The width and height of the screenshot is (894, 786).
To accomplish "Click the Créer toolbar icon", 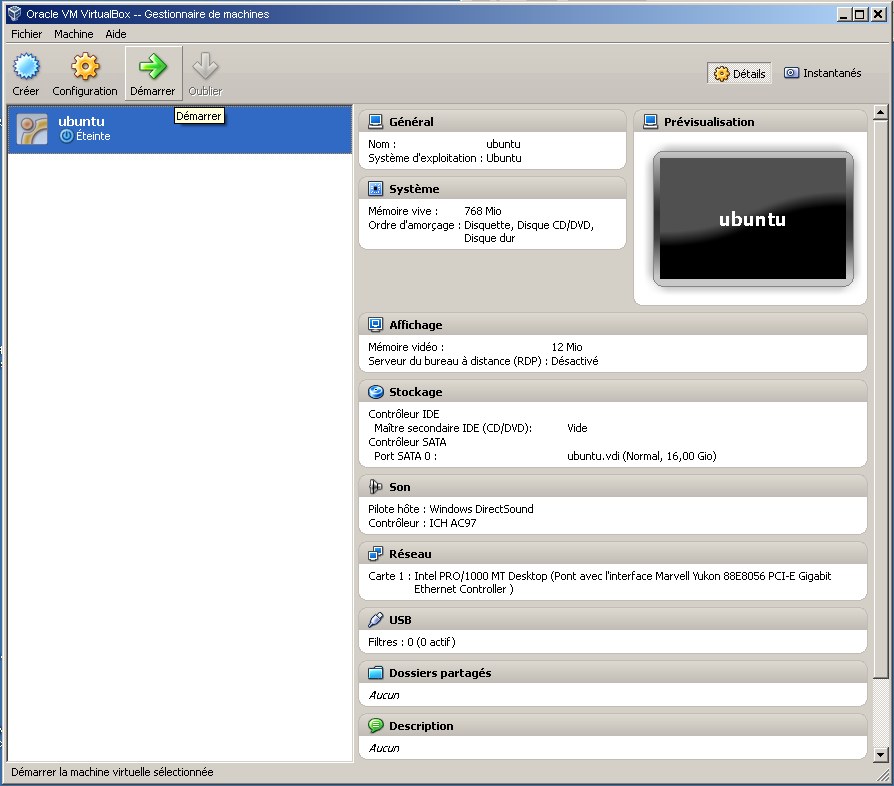I will click(26, 67).
